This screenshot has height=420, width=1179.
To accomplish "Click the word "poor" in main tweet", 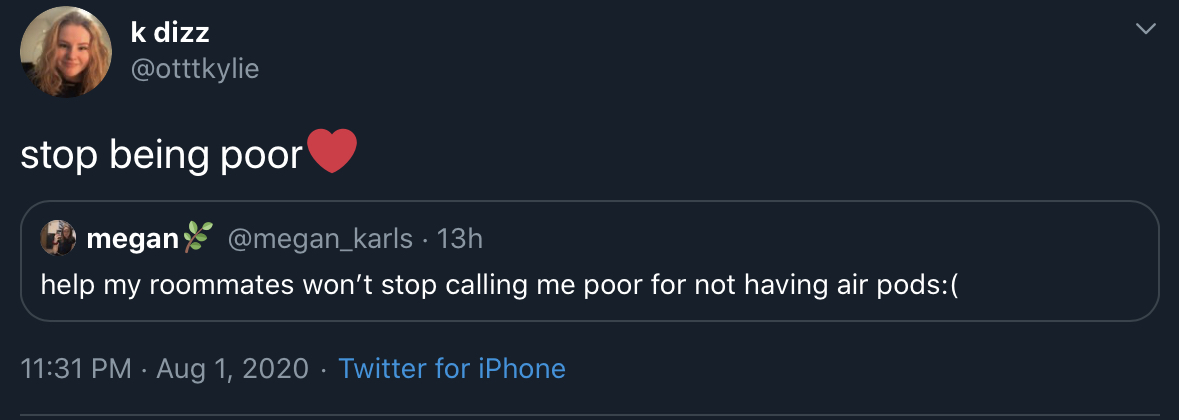I will 263,156.
